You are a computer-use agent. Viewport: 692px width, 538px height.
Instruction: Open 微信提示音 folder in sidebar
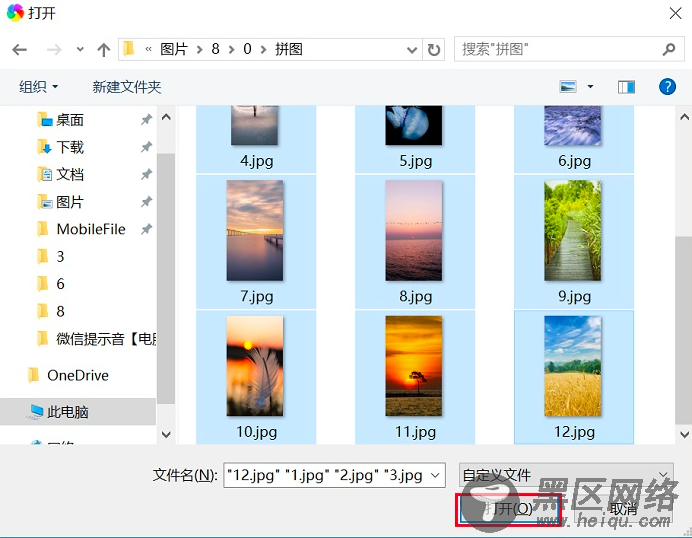96,339
